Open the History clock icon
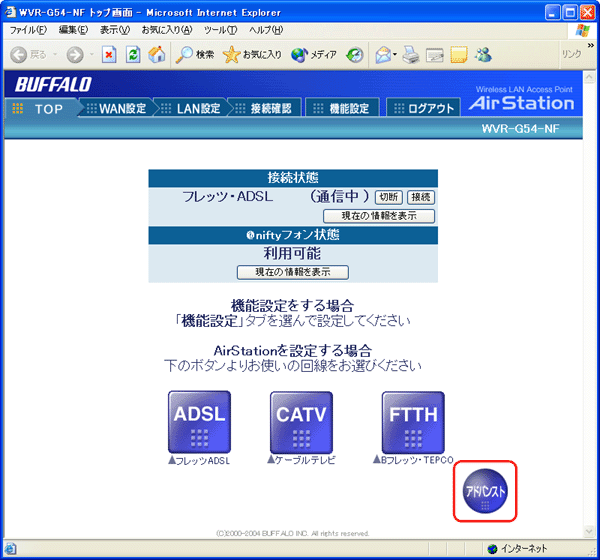 [355, 55]
